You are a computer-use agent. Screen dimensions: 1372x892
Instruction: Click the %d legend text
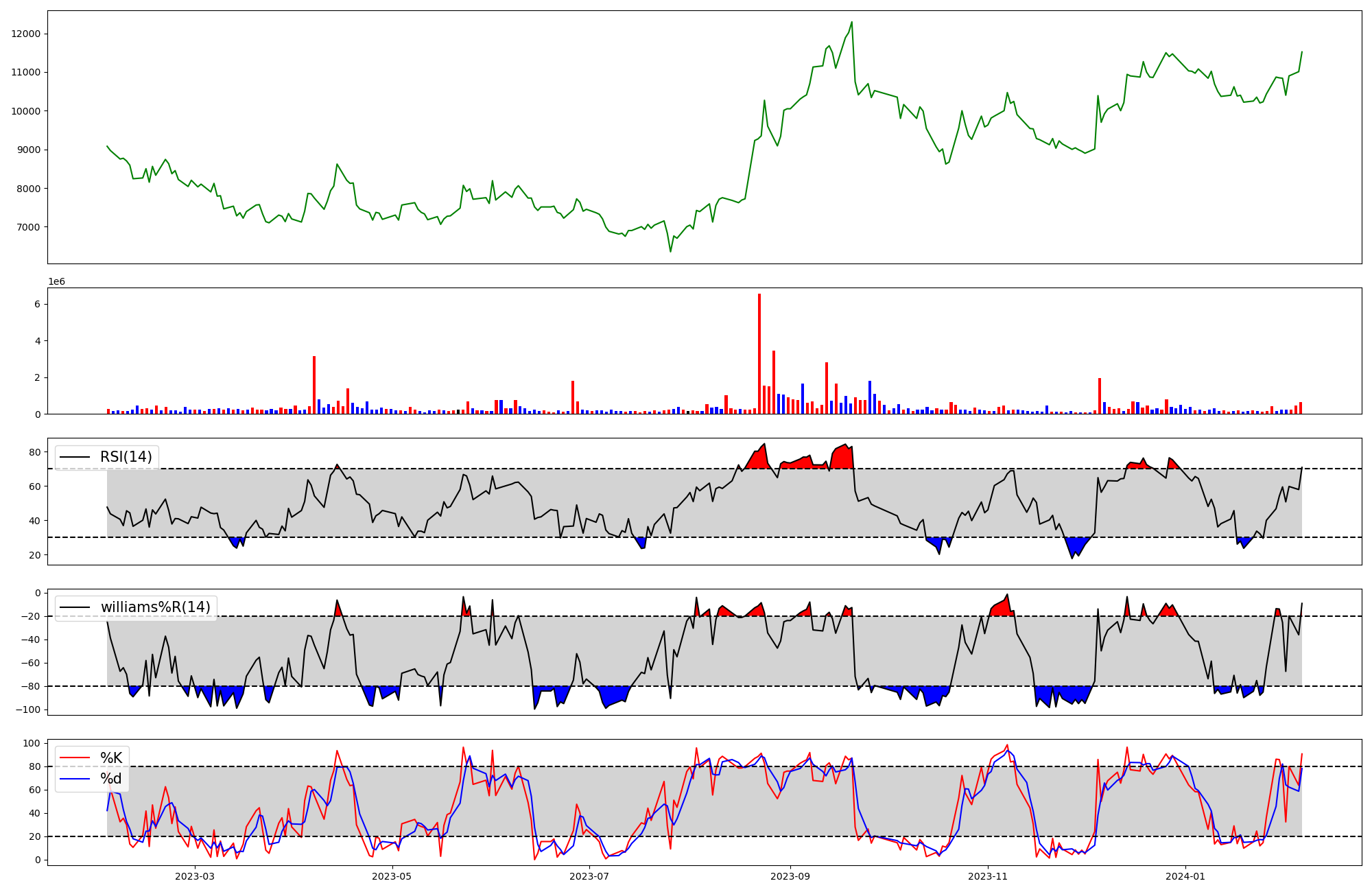[x=111, y=779]
